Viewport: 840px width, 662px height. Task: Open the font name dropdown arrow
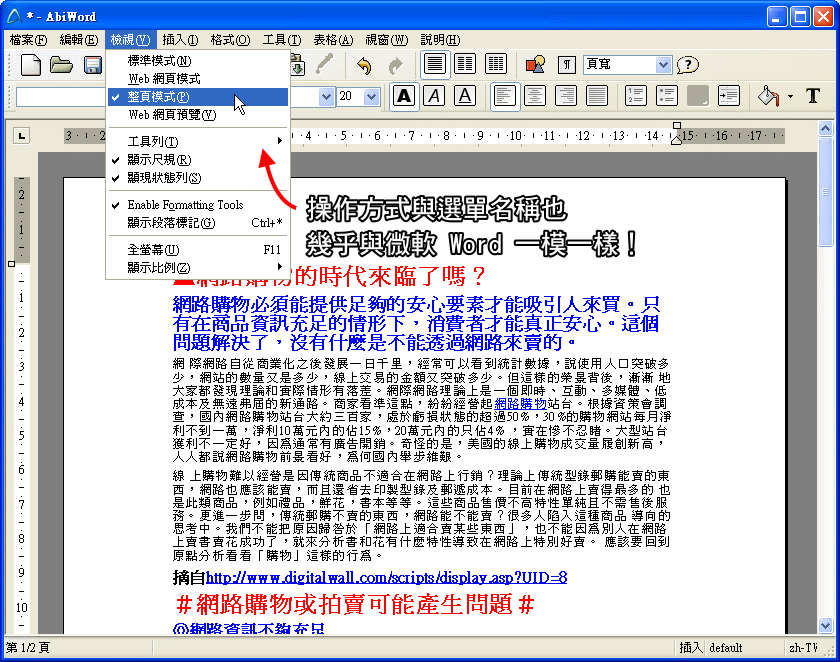[x=326, y=96]
